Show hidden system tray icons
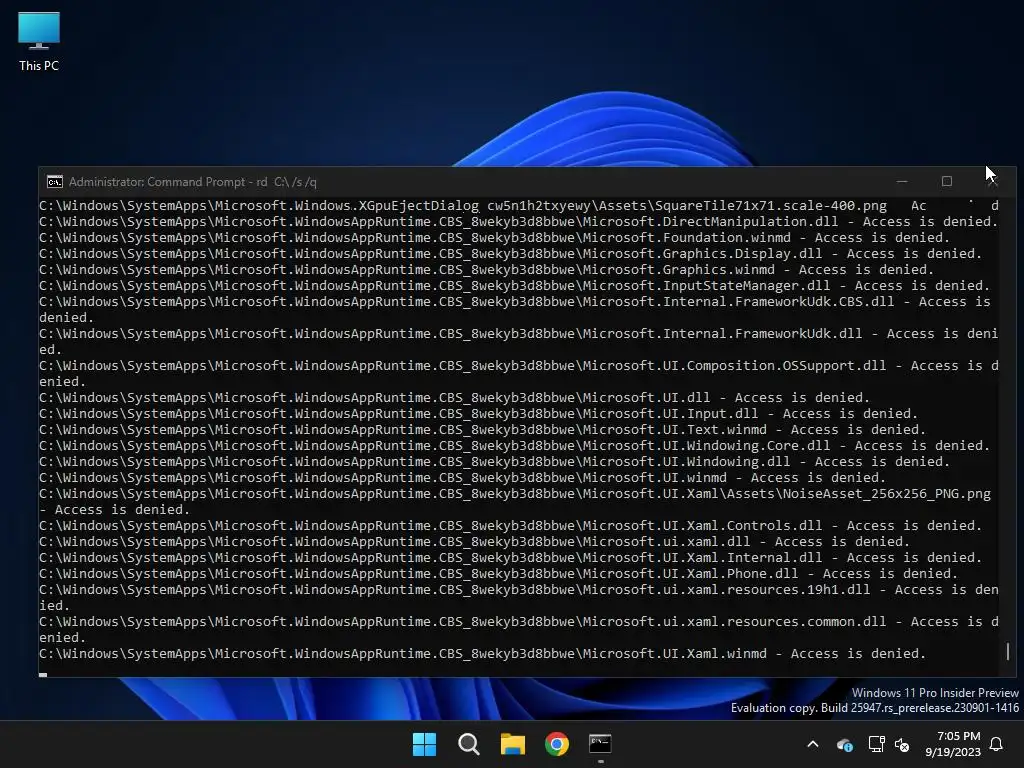 (813, 744)
